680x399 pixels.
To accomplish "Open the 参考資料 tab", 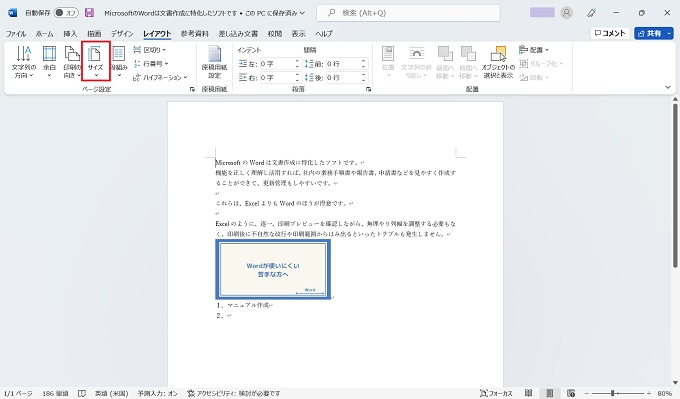I will (x=195, y=33).
